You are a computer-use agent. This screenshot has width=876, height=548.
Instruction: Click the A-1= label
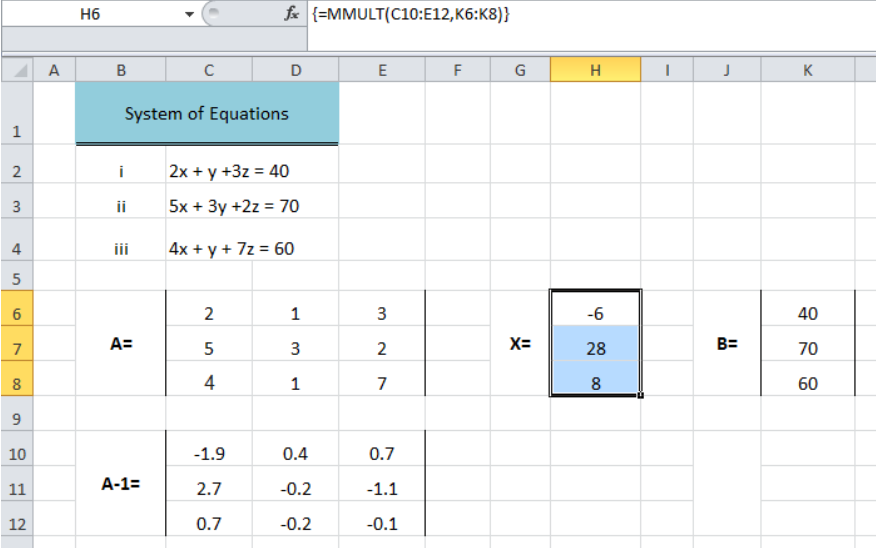121,484
